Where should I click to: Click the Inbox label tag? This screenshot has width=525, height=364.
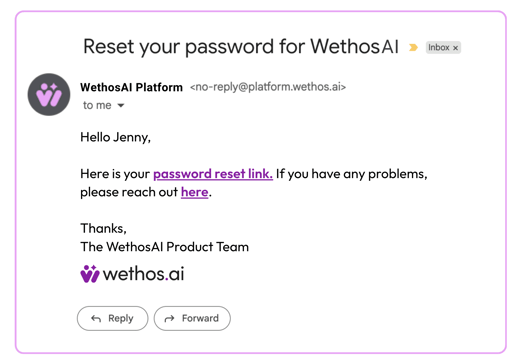tap(443, 48)
